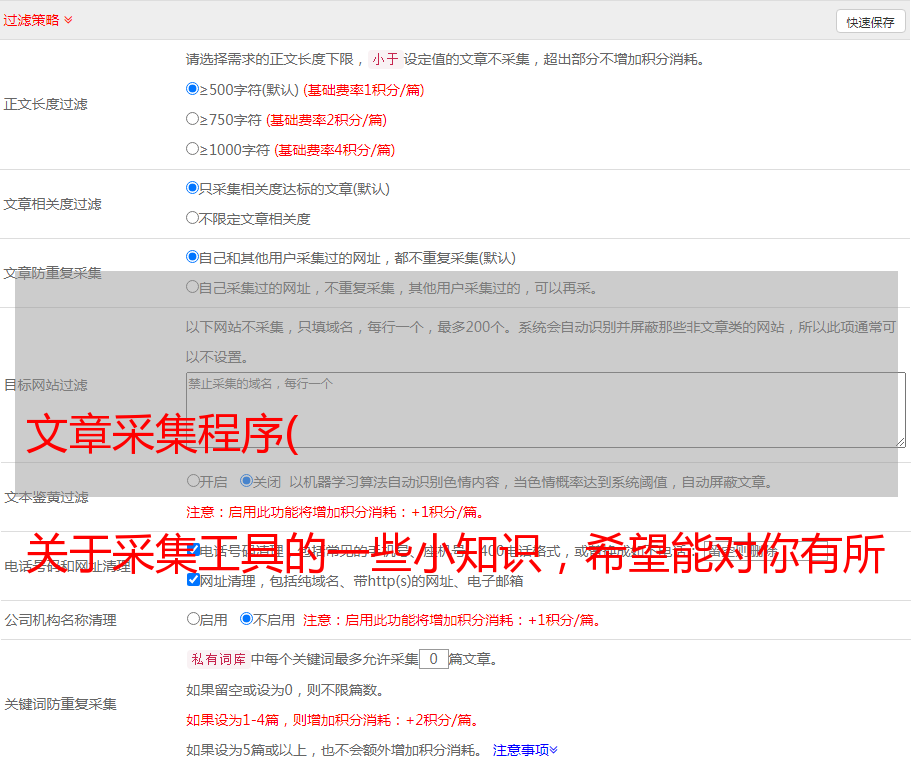912x768 pixels.
Task: Click the 基础费率2积分/篇 red note
Action: [x=326, y=120]
